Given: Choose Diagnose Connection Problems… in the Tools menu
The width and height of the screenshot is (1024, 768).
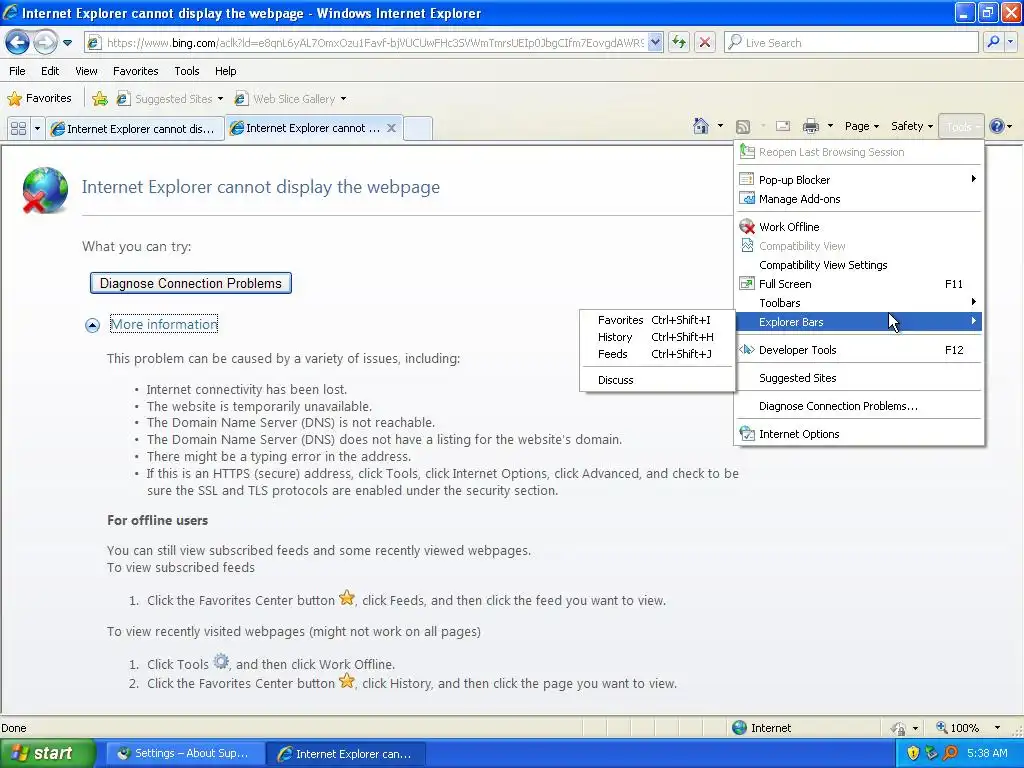Looking at the screenshot, I should 859,406.
